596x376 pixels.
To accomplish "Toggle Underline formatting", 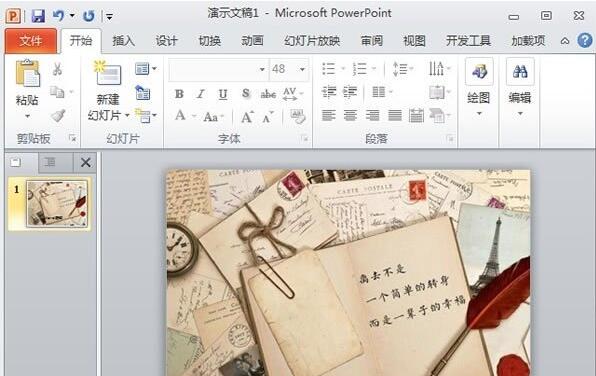I will coord(223,94).
